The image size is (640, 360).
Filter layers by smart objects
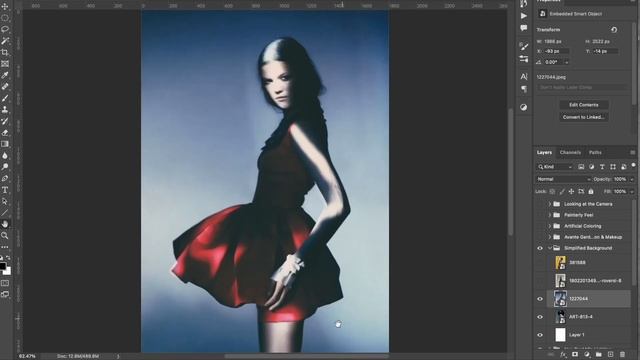(x=623, y=167)
